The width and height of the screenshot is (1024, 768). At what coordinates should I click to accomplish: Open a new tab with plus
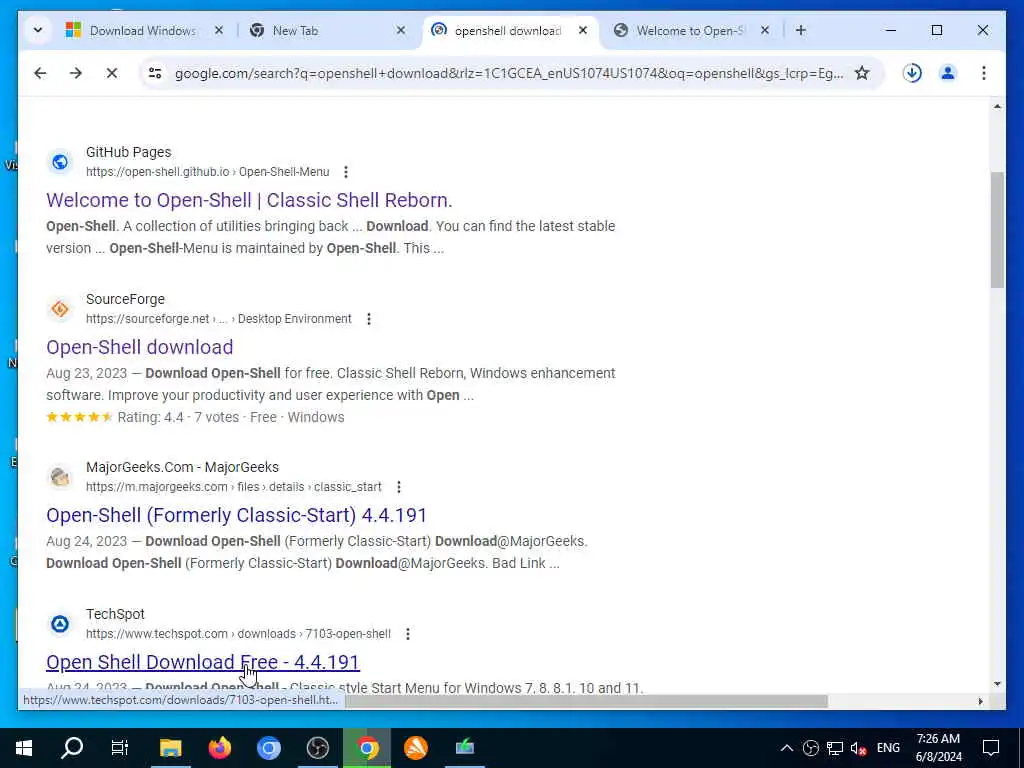pyautogui.click(x=801, y=30)
